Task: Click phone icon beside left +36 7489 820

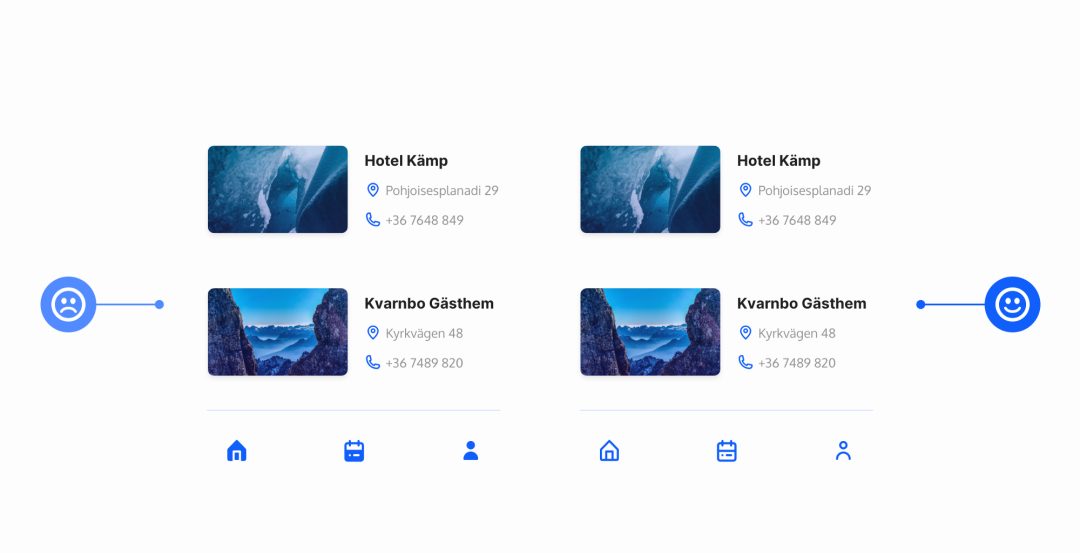Action: click(373, 362)
